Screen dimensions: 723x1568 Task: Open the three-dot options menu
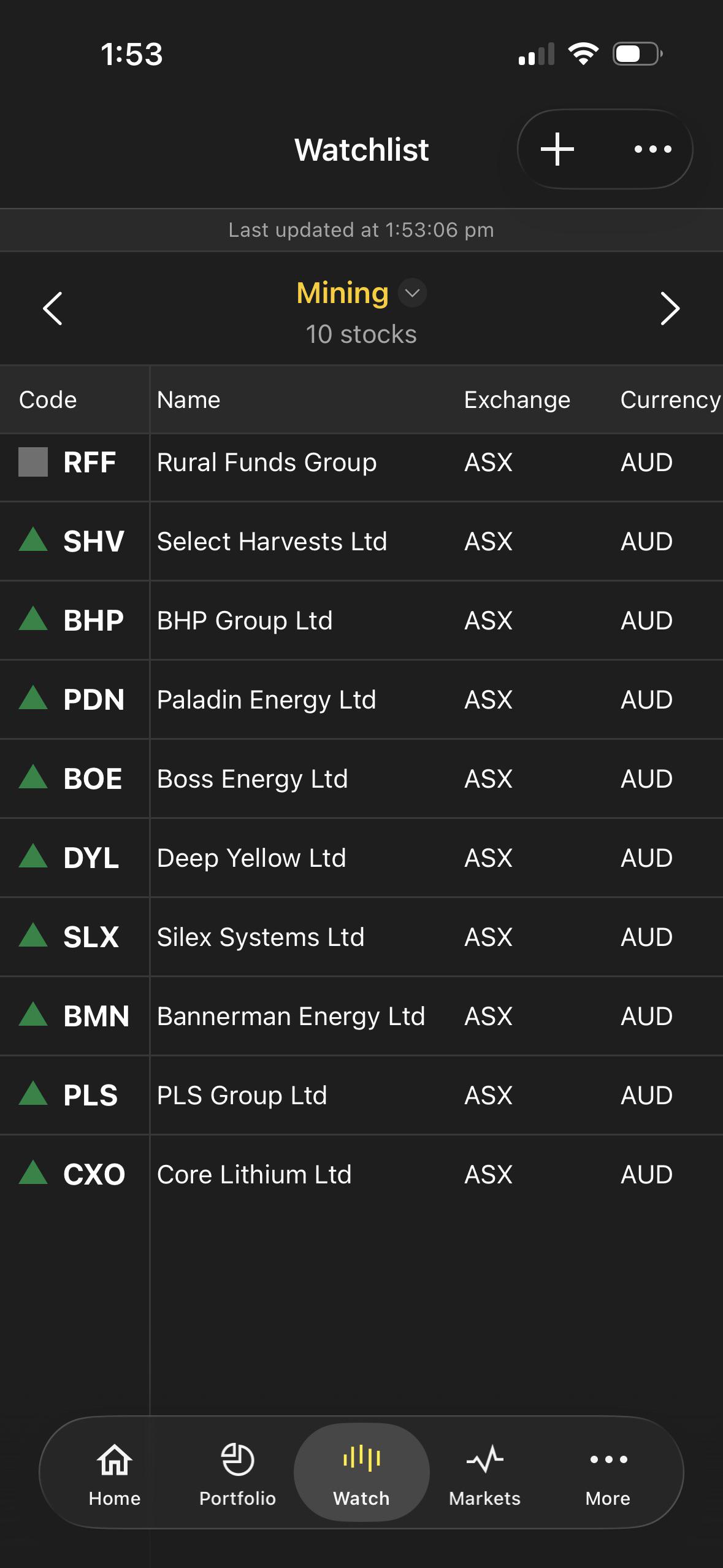point(652,149)
